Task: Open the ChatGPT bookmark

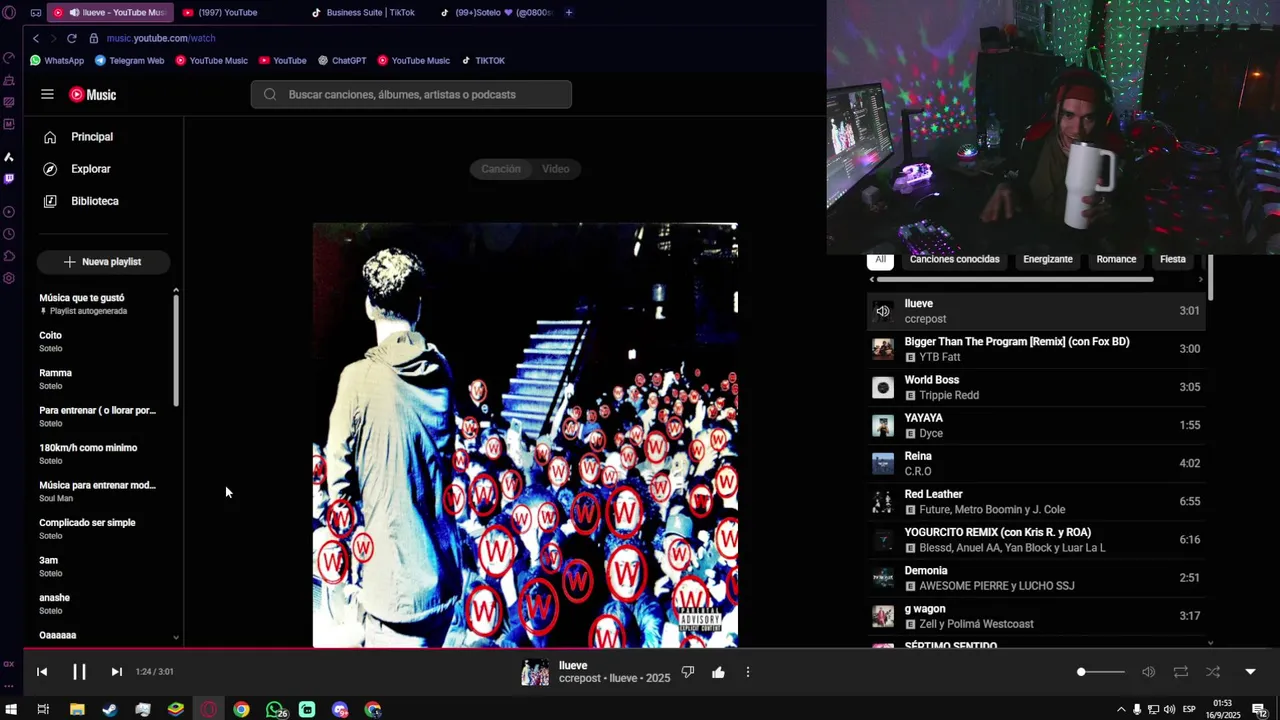Action: click(342, 60)
